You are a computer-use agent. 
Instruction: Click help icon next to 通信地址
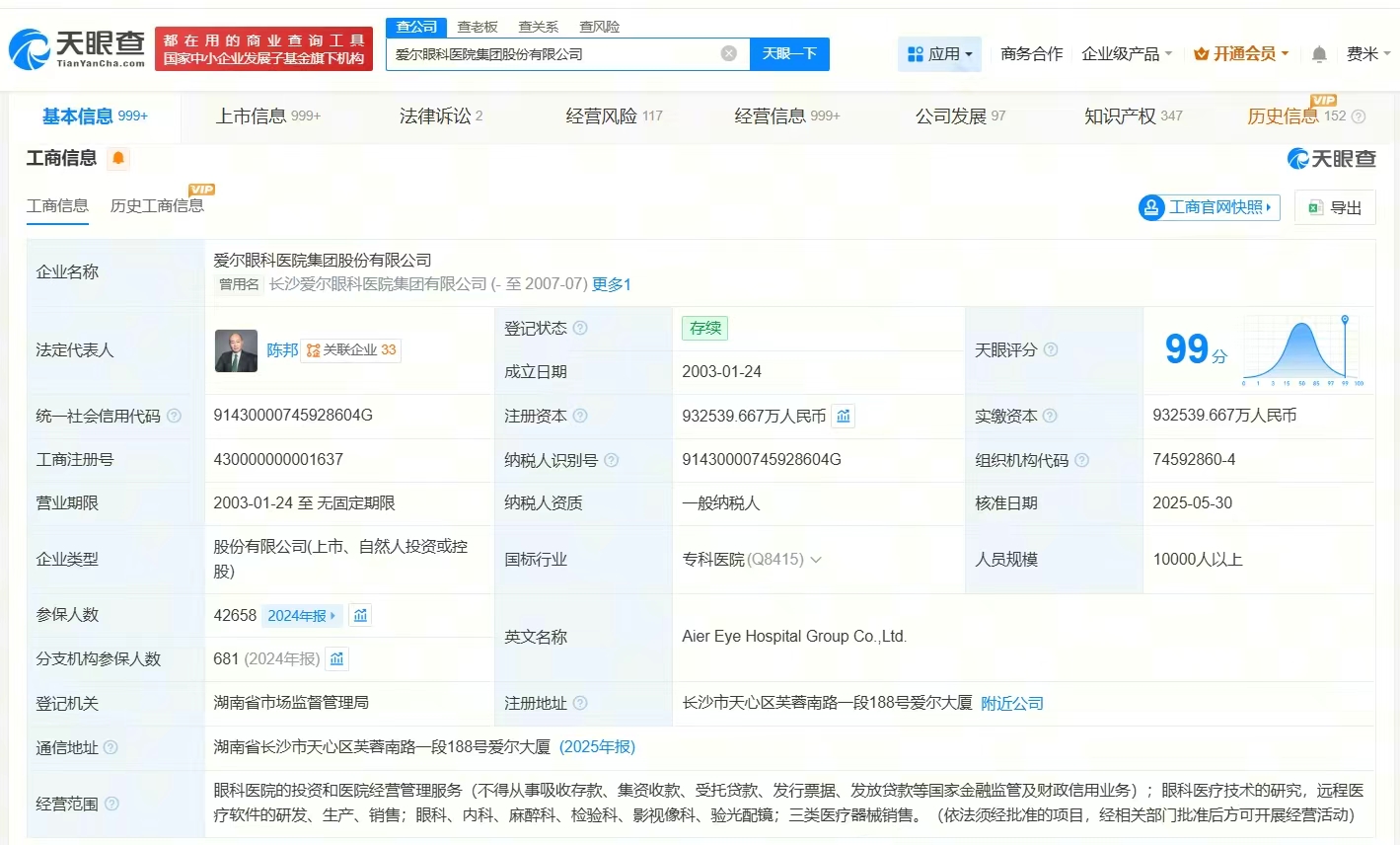[111, 747]
